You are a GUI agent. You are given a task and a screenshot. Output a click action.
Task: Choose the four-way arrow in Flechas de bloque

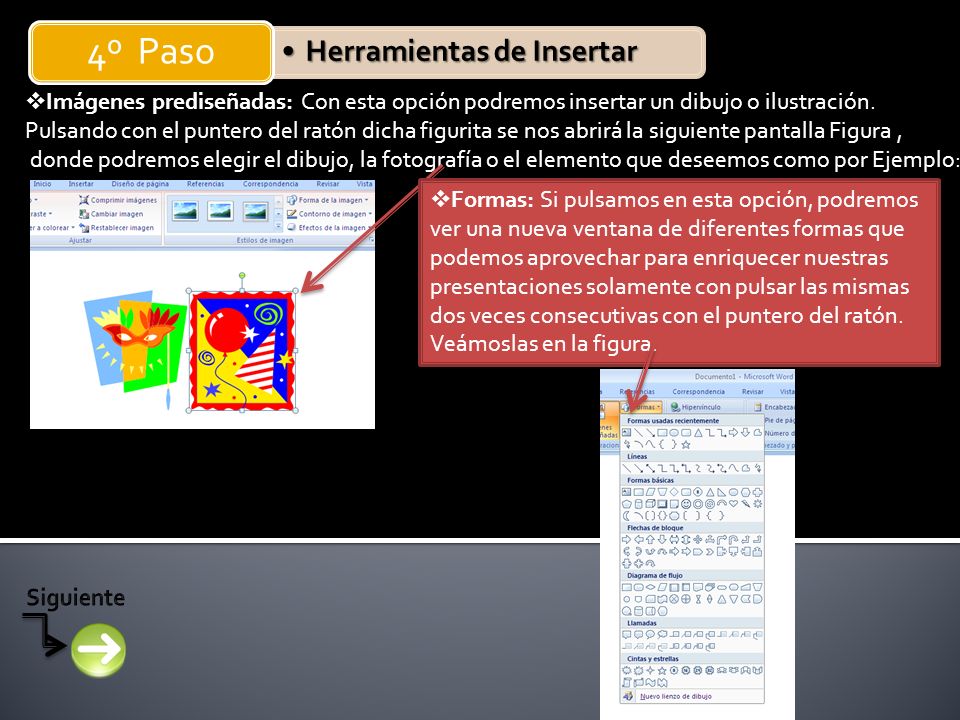click(698, 539)
